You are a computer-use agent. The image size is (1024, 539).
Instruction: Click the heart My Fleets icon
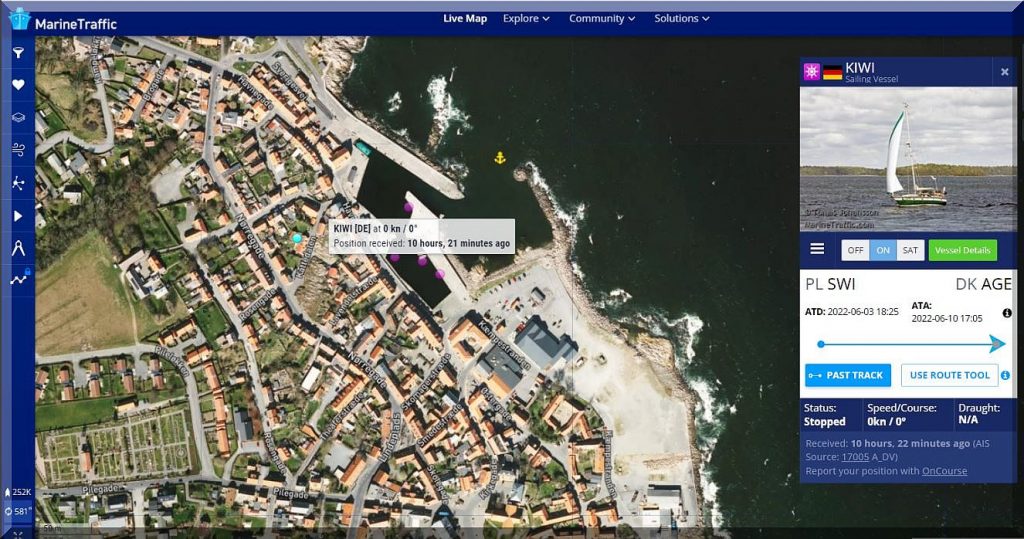(x=18, y=85)
